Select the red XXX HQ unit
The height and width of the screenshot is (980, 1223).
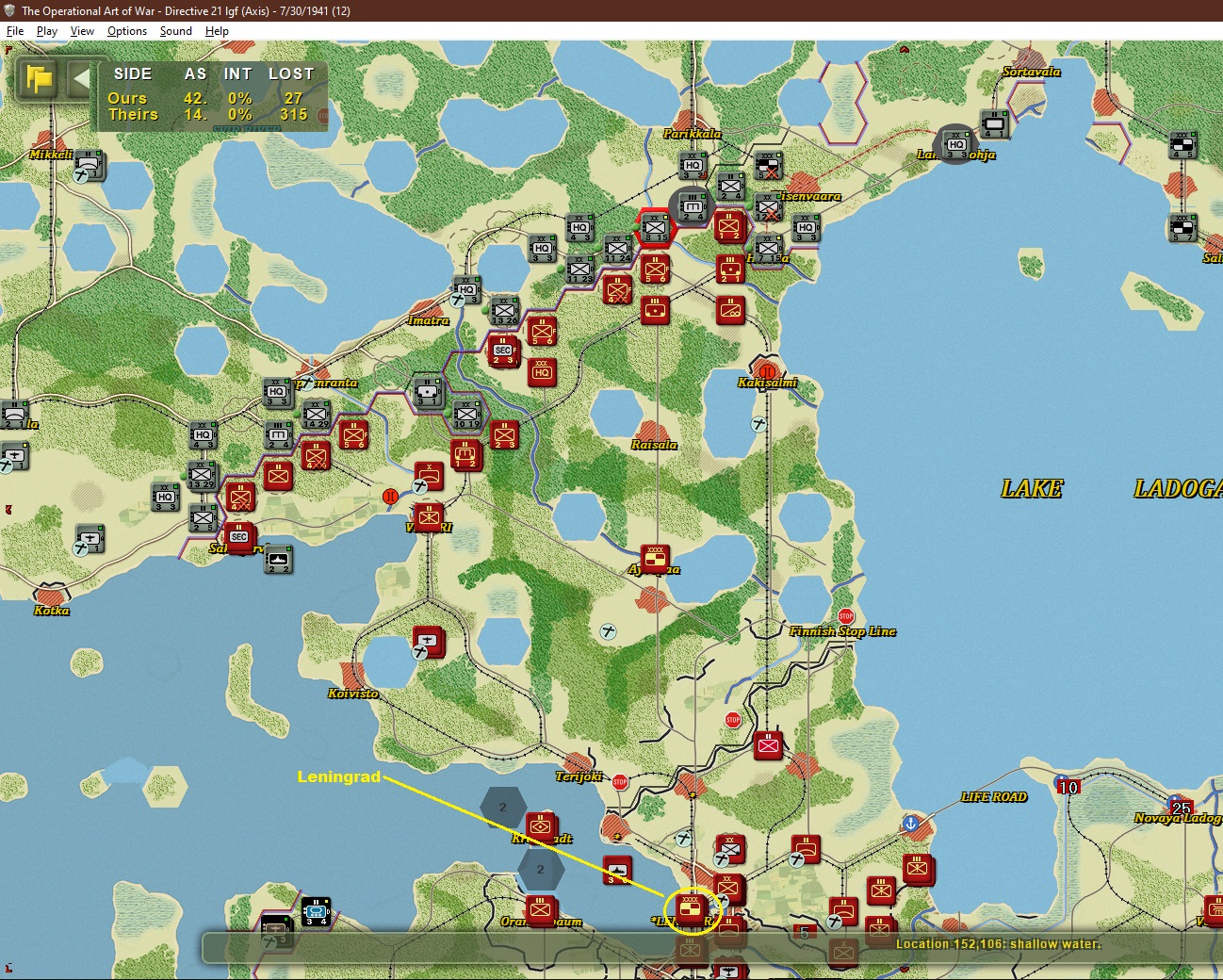(x=542, y=371)
